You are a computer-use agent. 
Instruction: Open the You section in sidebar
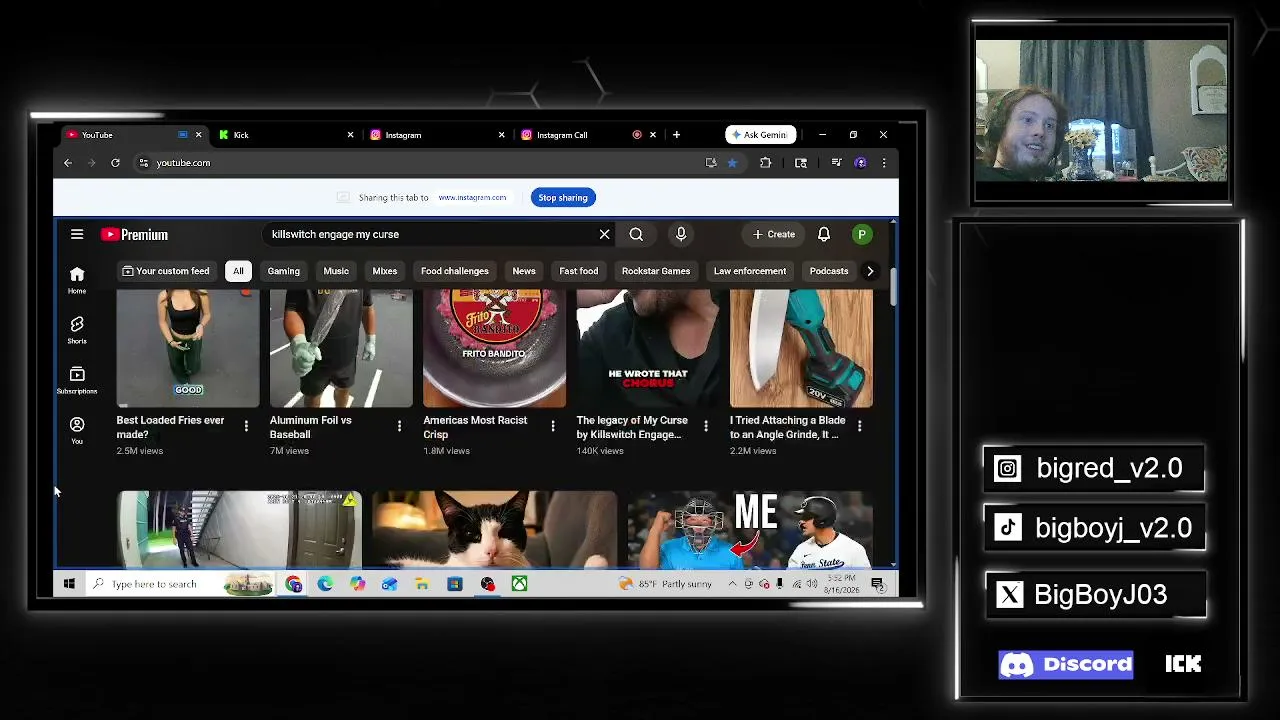[77, 430]
